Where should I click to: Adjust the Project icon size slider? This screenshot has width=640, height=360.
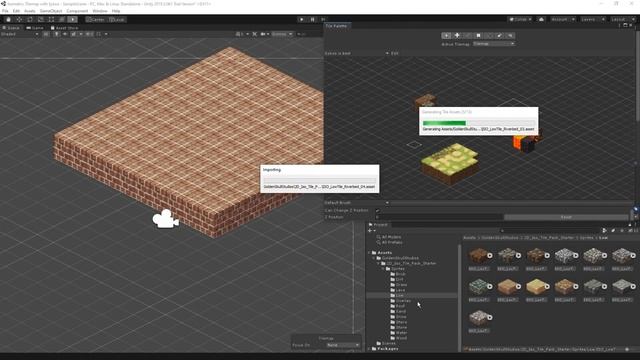coord(627,349)
